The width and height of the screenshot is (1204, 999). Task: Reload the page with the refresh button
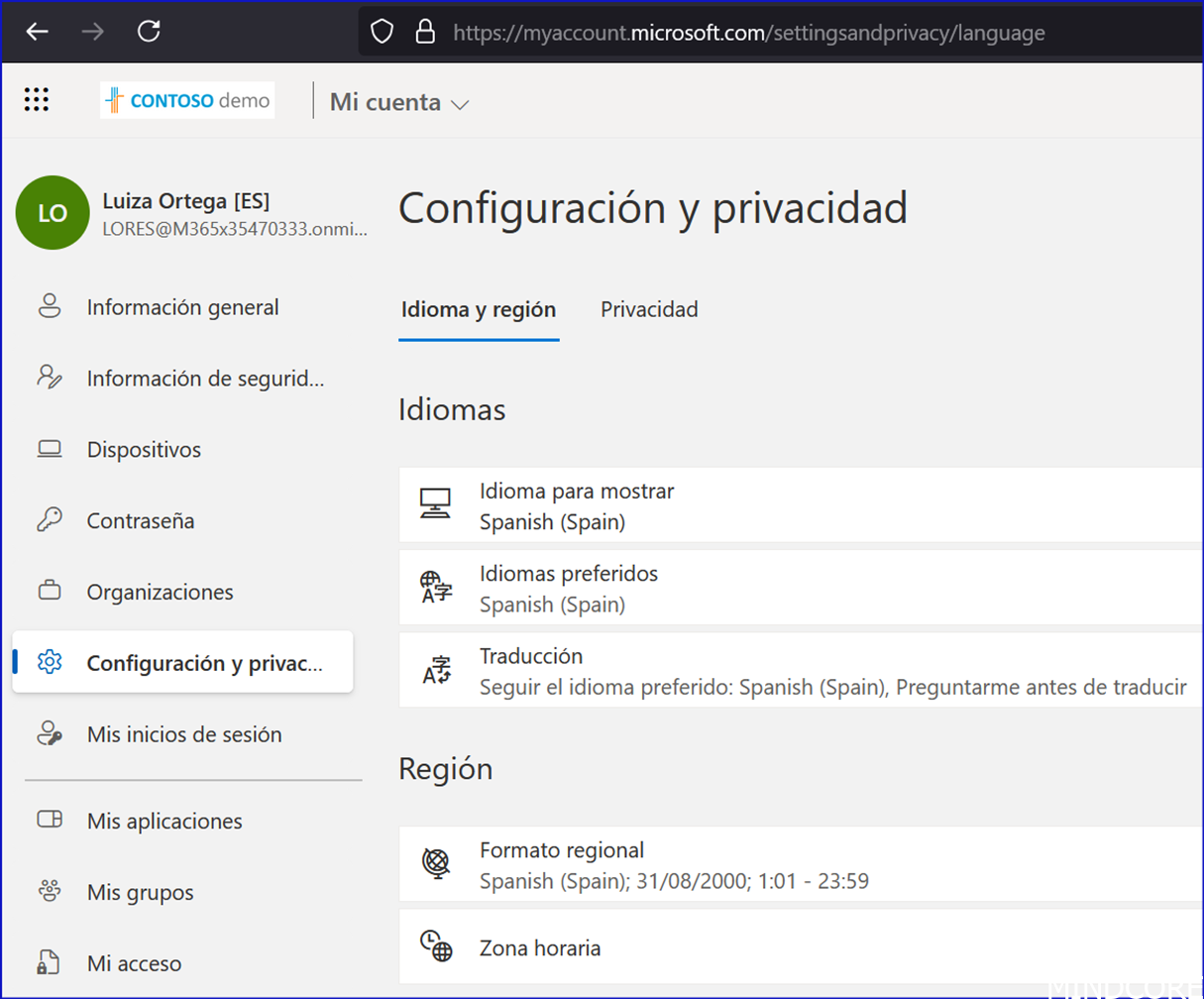(x=149, y=31)
